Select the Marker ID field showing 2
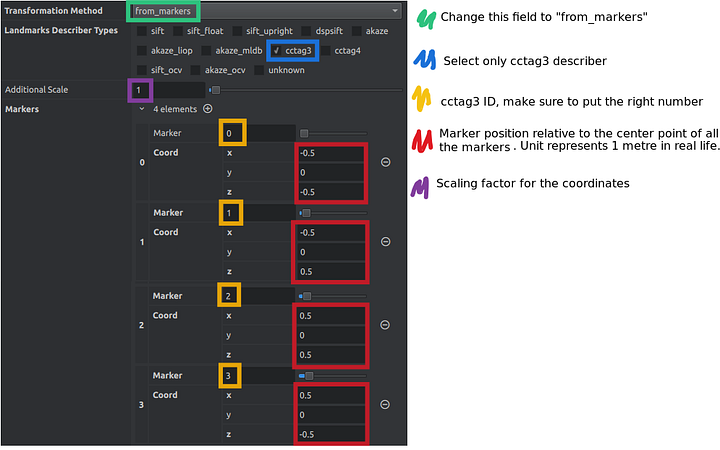 (x=259, y=296)
